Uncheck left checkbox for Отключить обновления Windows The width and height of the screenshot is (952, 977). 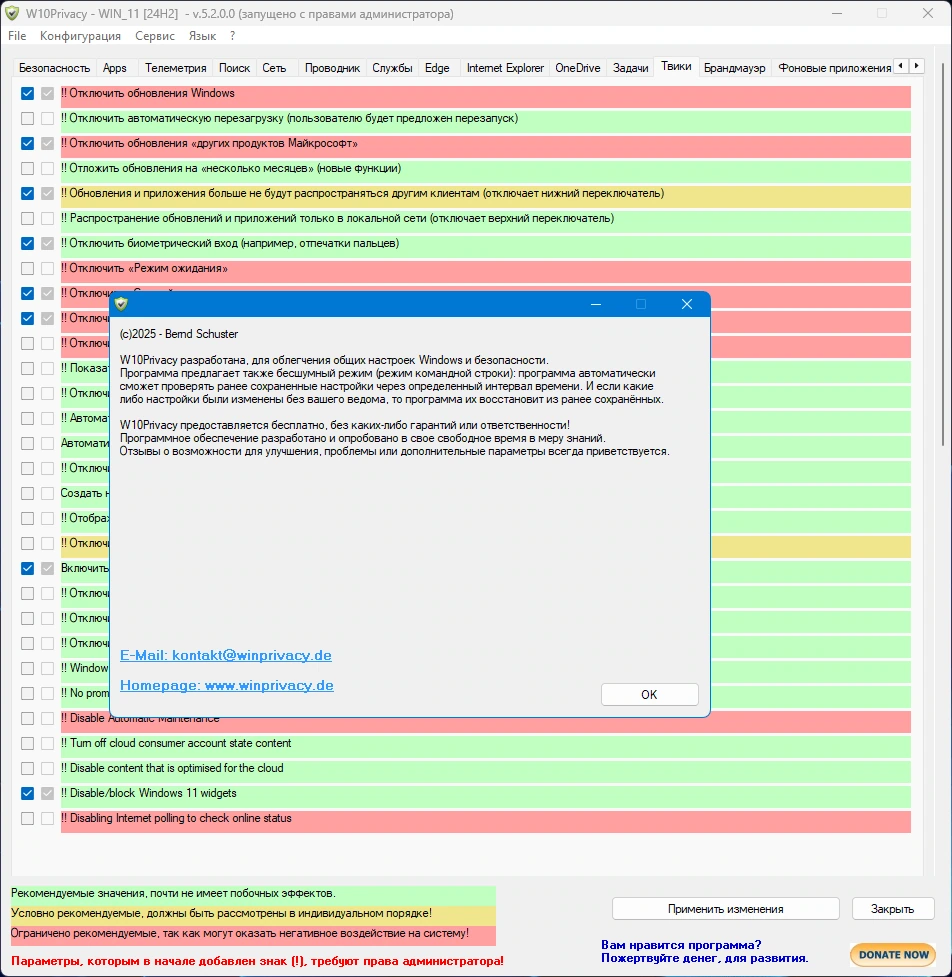[27, 93]
